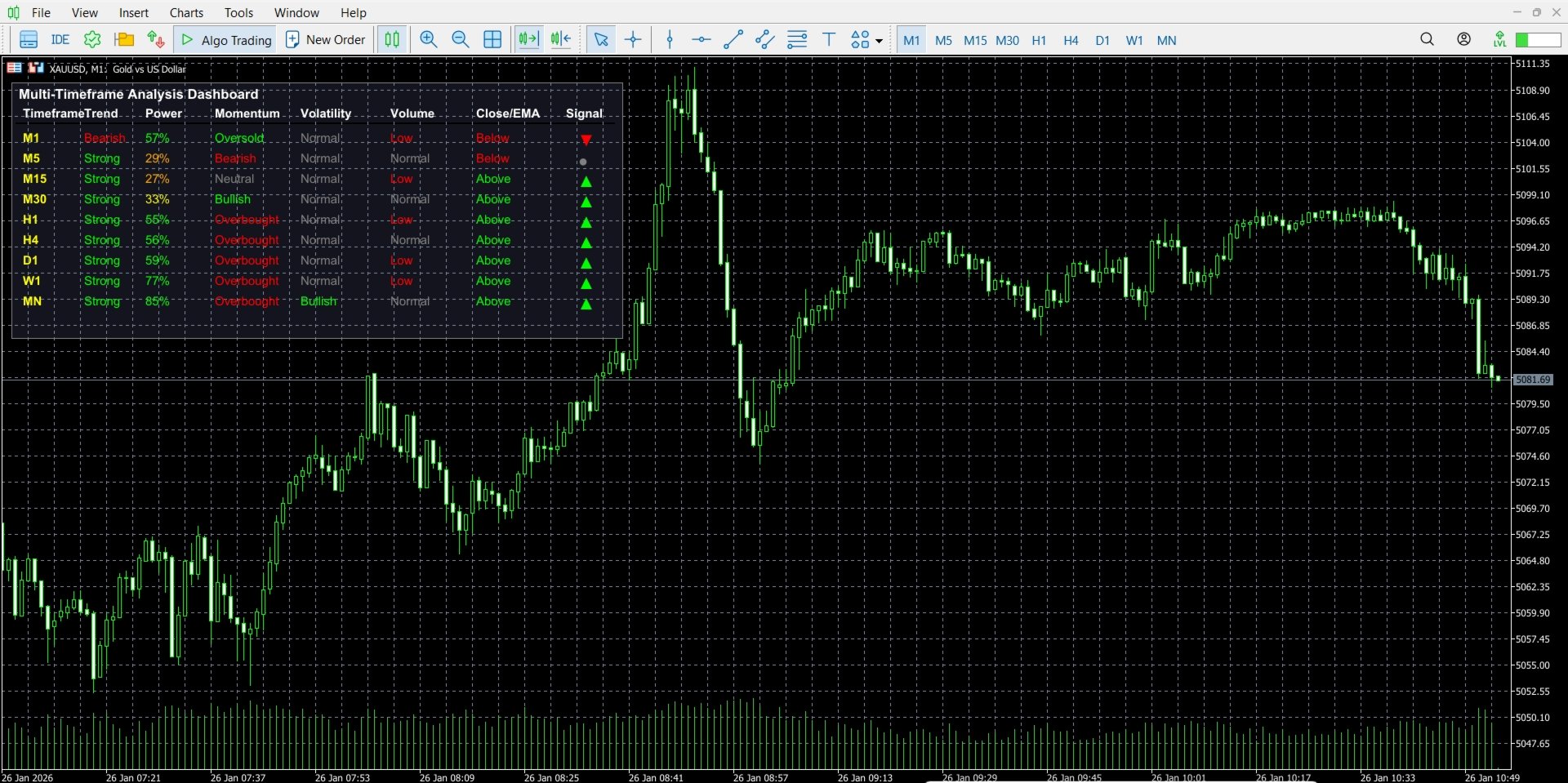Image resolution: width=1568 pixels, height=783 pixels.
Task: Select the Crosshair tool
Action: pyautogui.click(x=634, y=39)
